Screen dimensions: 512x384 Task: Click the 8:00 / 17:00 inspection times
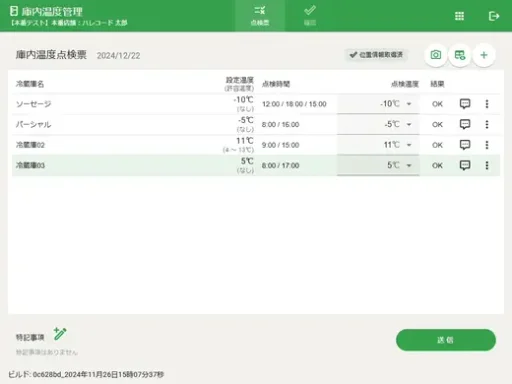281,165
